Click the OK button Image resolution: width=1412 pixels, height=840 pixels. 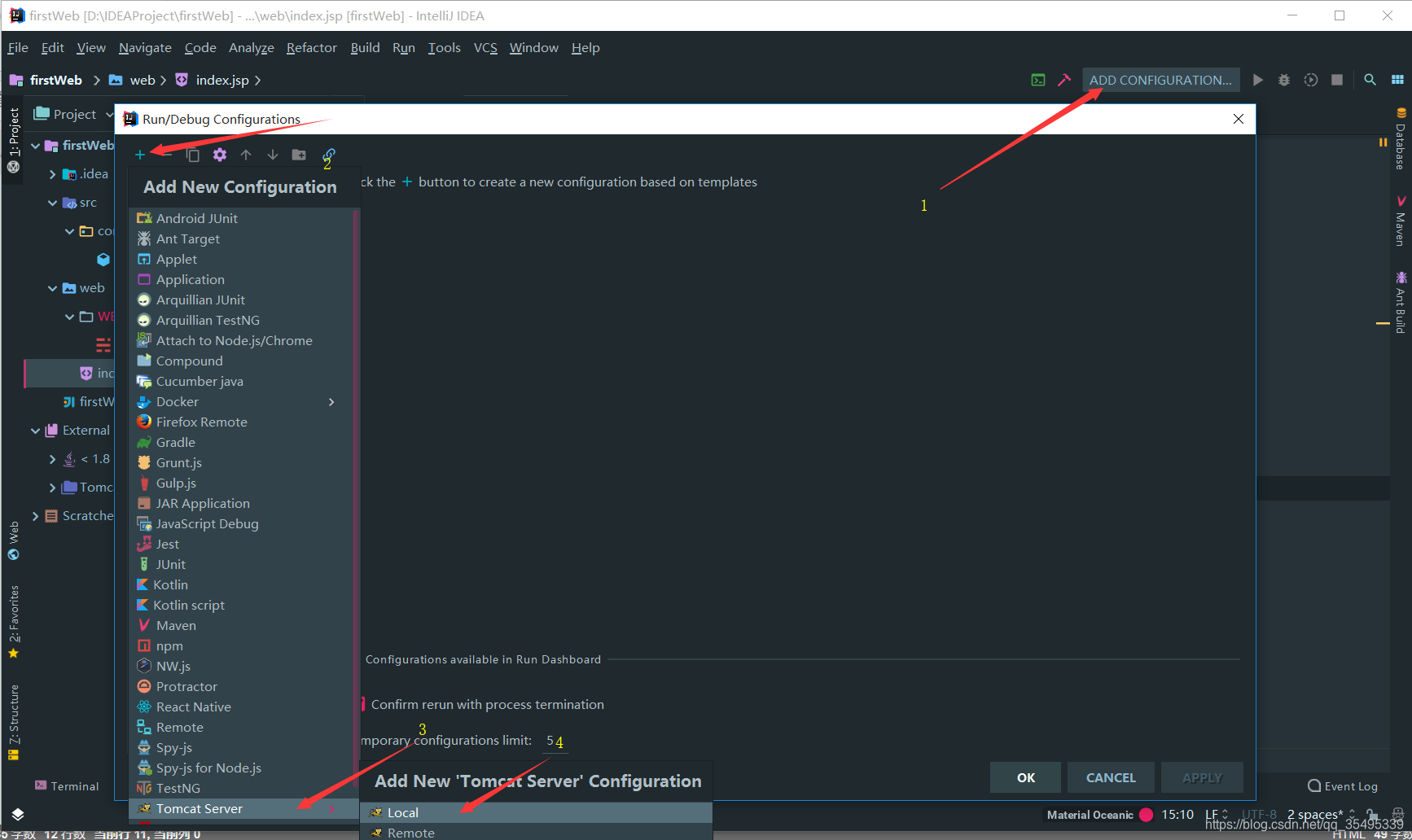[x=1025, y=777]
